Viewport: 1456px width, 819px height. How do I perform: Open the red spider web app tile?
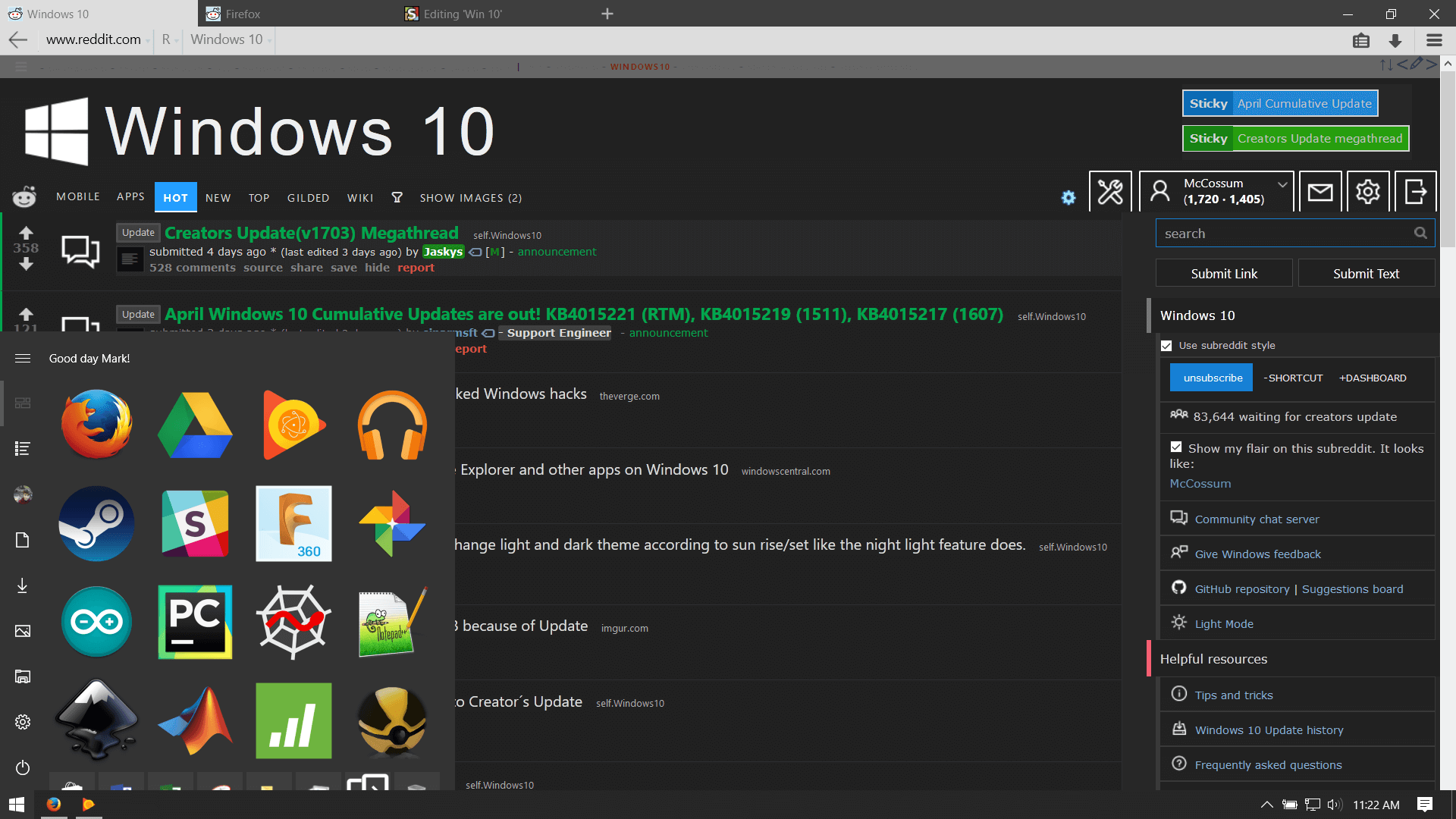293,622
